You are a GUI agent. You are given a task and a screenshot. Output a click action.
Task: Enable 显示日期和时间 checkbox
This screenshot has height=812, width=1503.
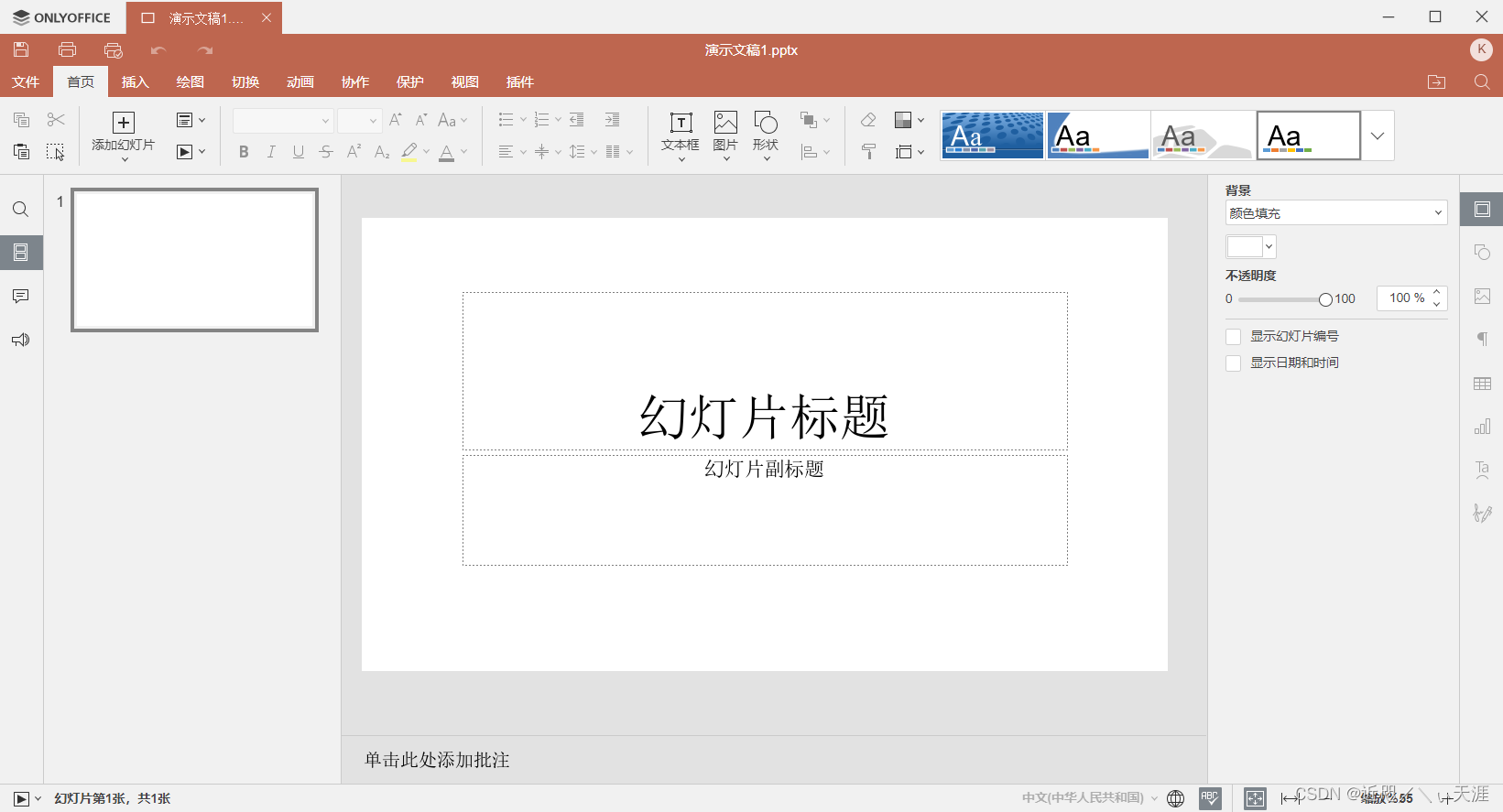coord(1234,363)
